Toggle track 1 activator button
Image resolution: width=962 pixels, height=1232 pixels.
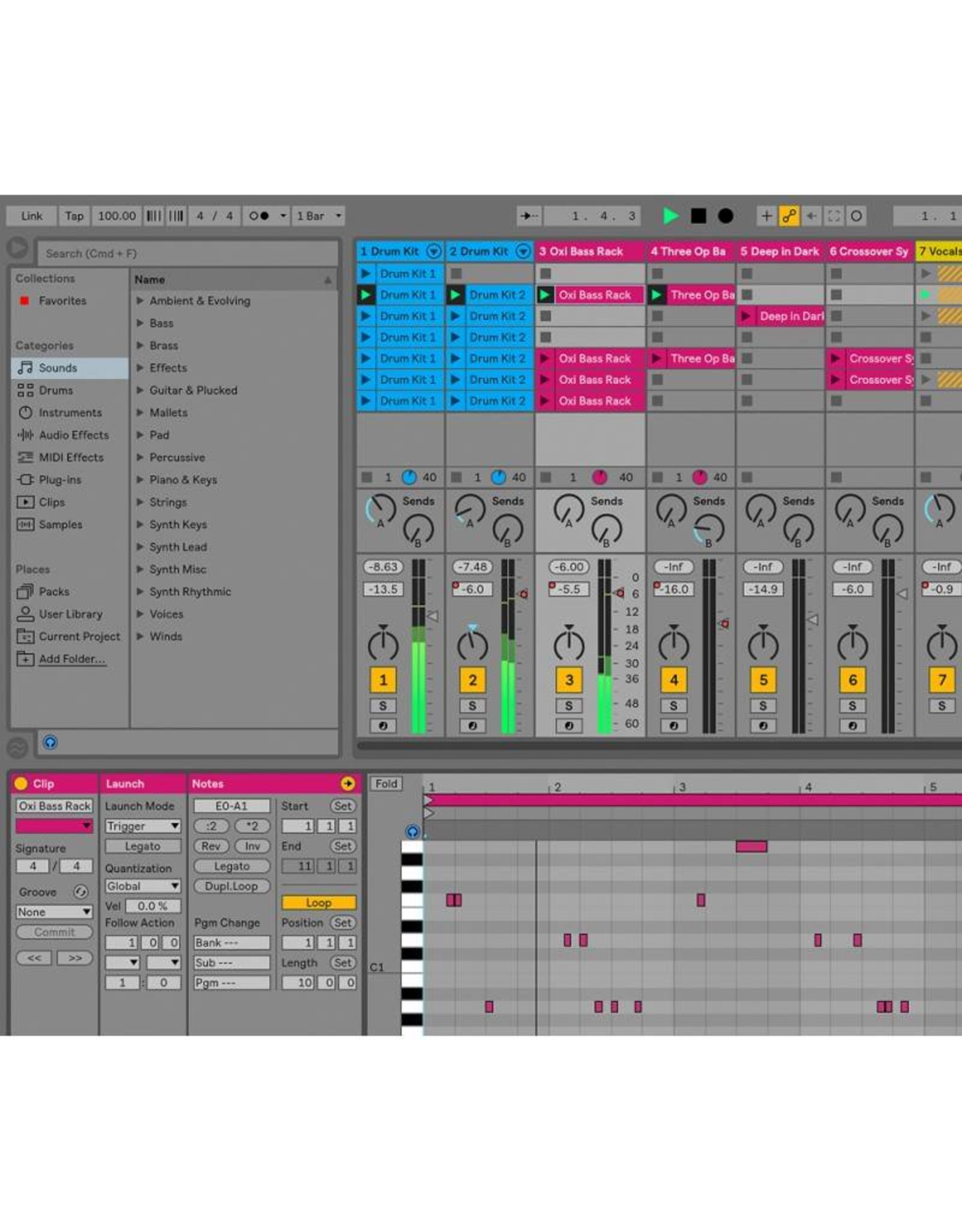click(x=383, y=680)
